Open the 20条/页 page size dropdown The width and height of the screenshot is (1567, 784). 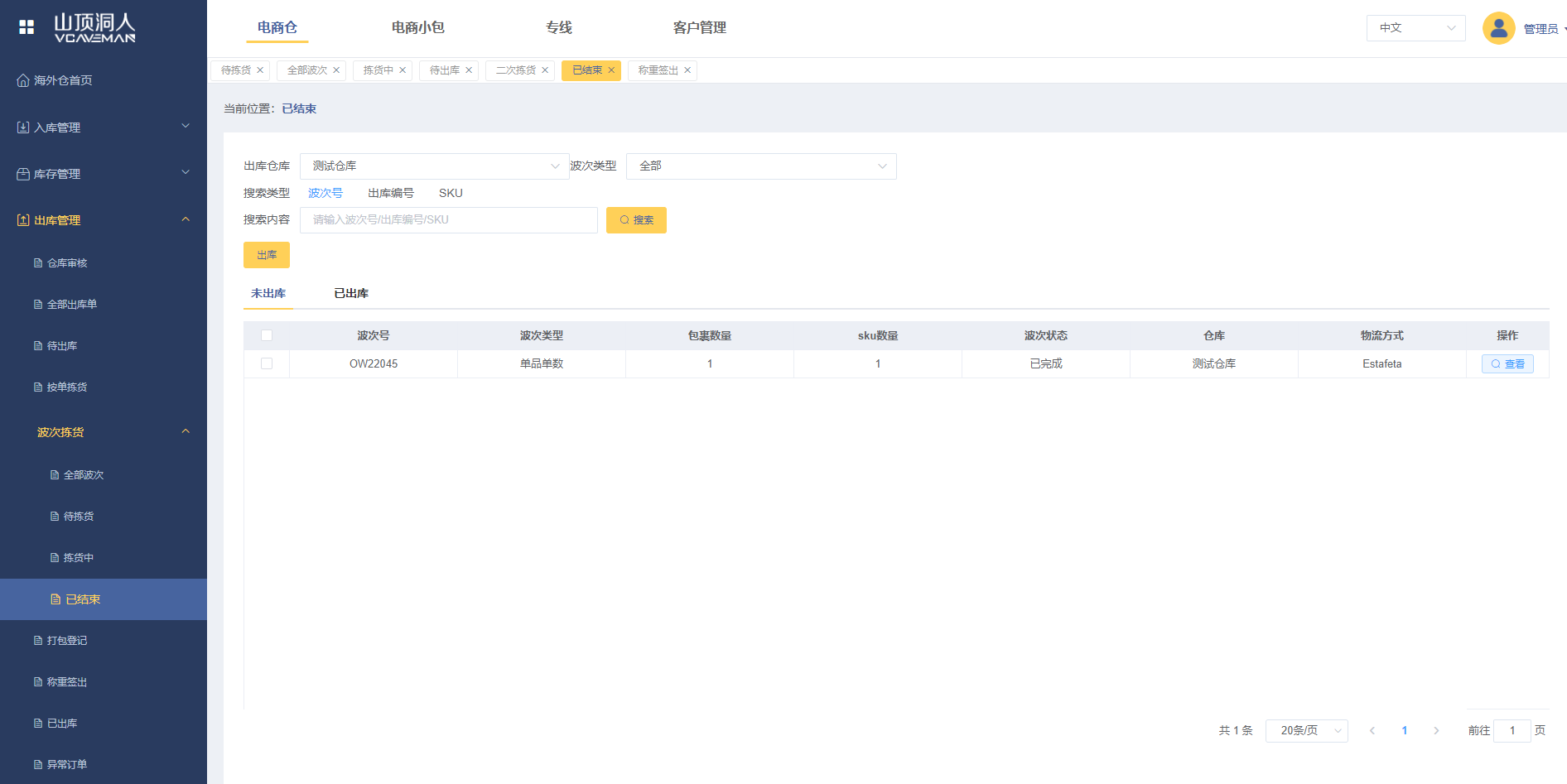click(1306, 731)
